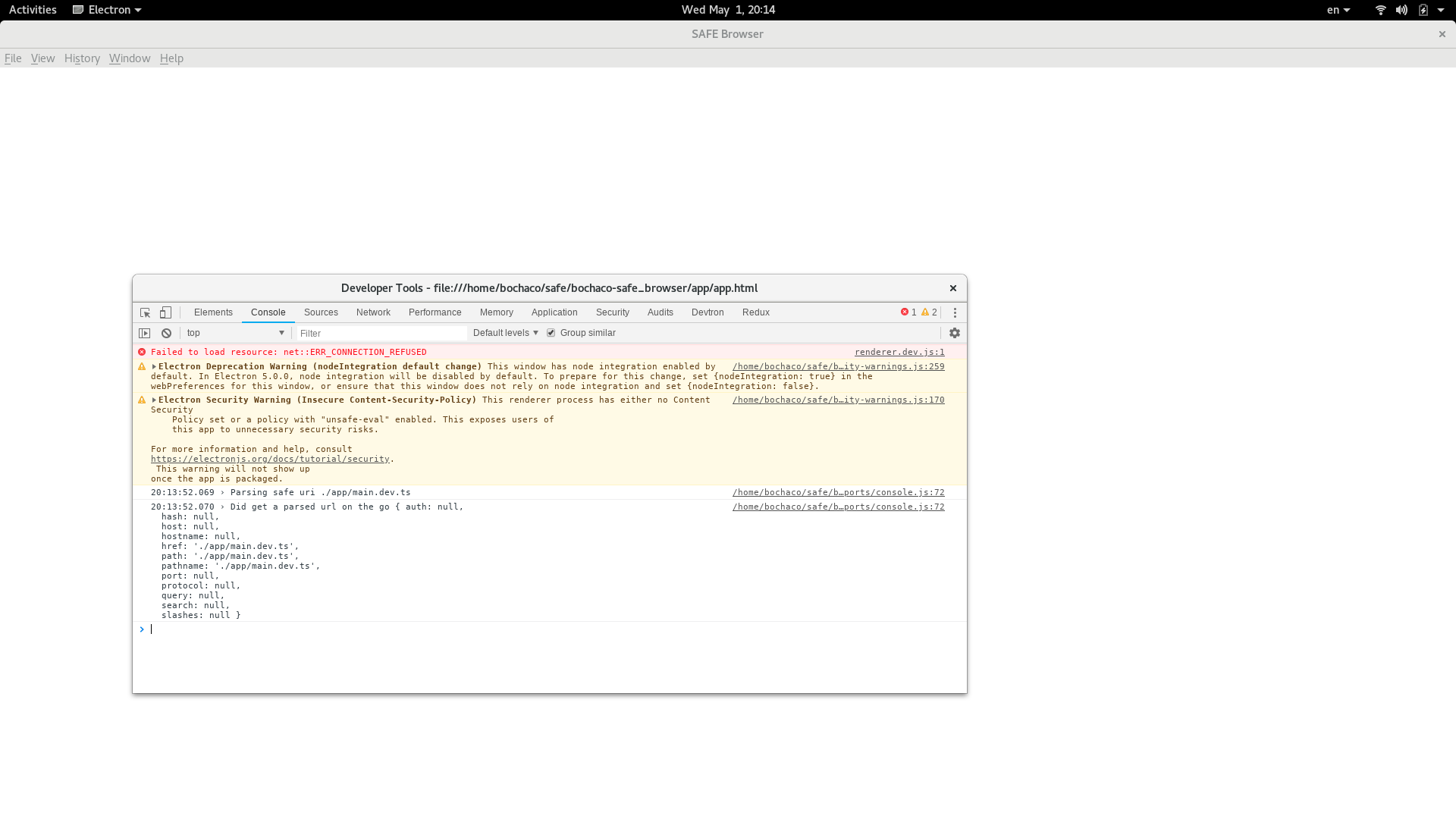Click inside the console Filter field
The height and width of the screenshot is (819, 1456).
click(379, 332)
